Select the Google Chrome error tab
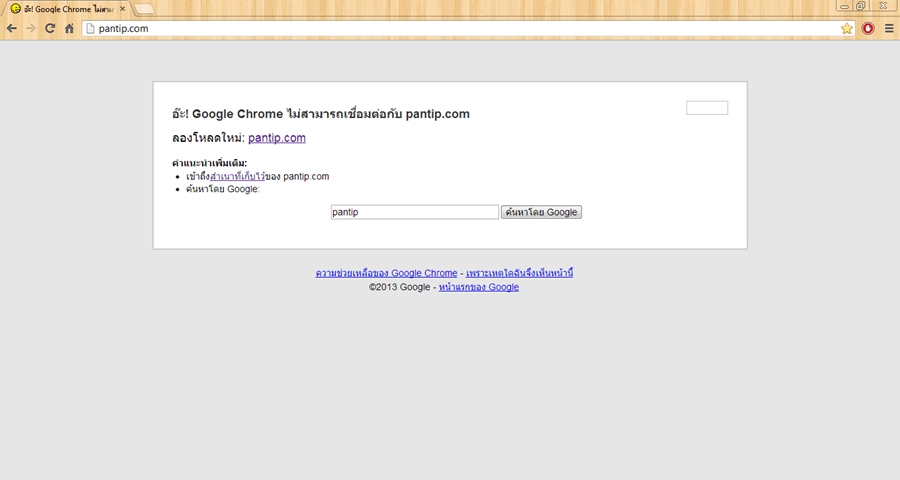 66,9
